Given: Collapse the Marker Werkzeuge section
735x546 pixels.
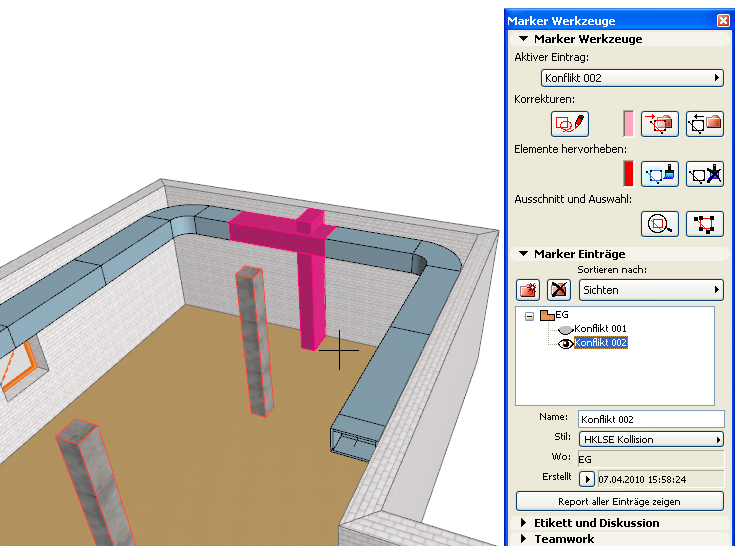Looking at the screenshot, I should [x=524, y=39].
